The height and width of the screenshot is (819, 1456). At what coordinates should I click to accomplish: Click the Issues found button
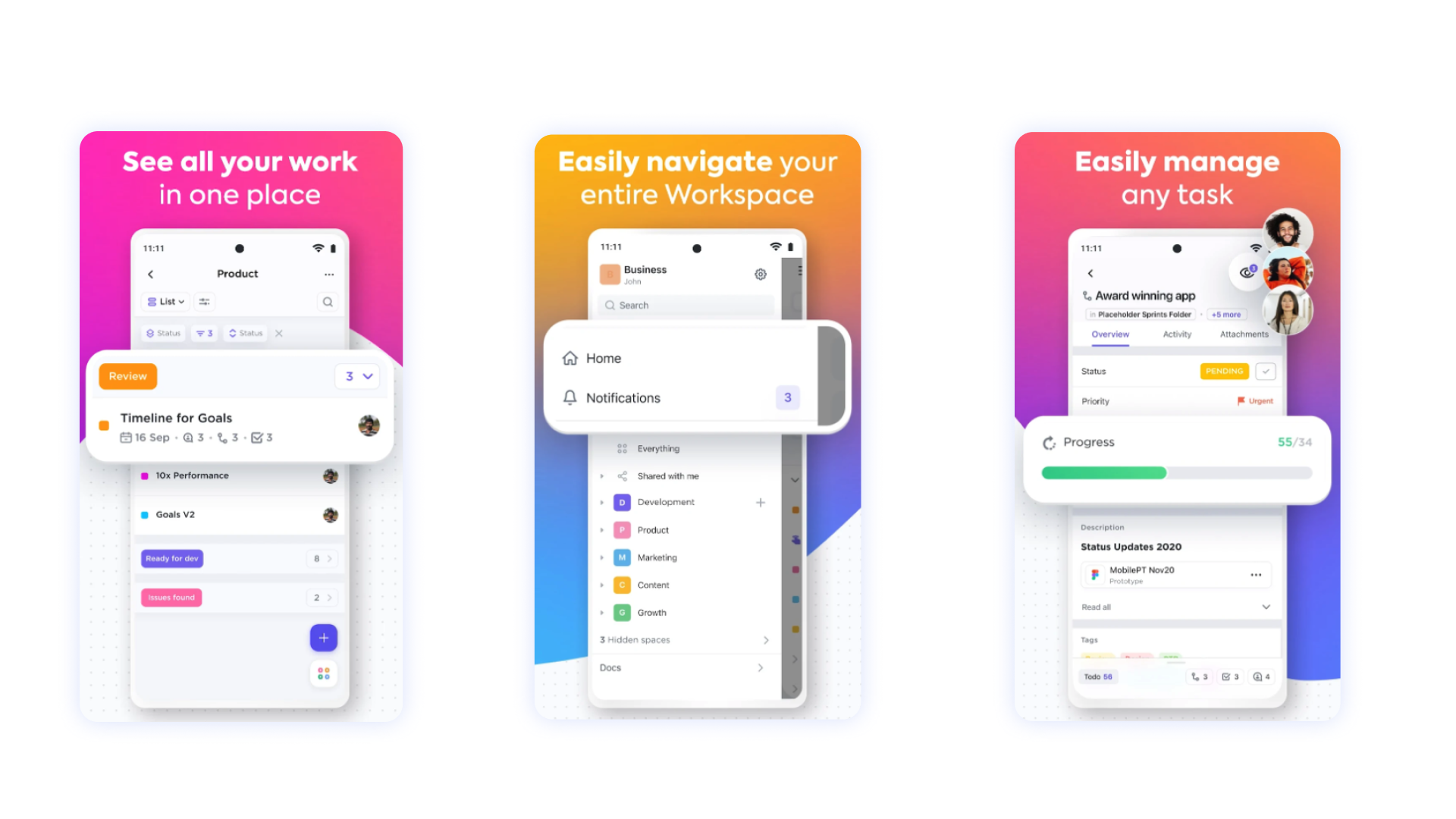tap(172, 598)
